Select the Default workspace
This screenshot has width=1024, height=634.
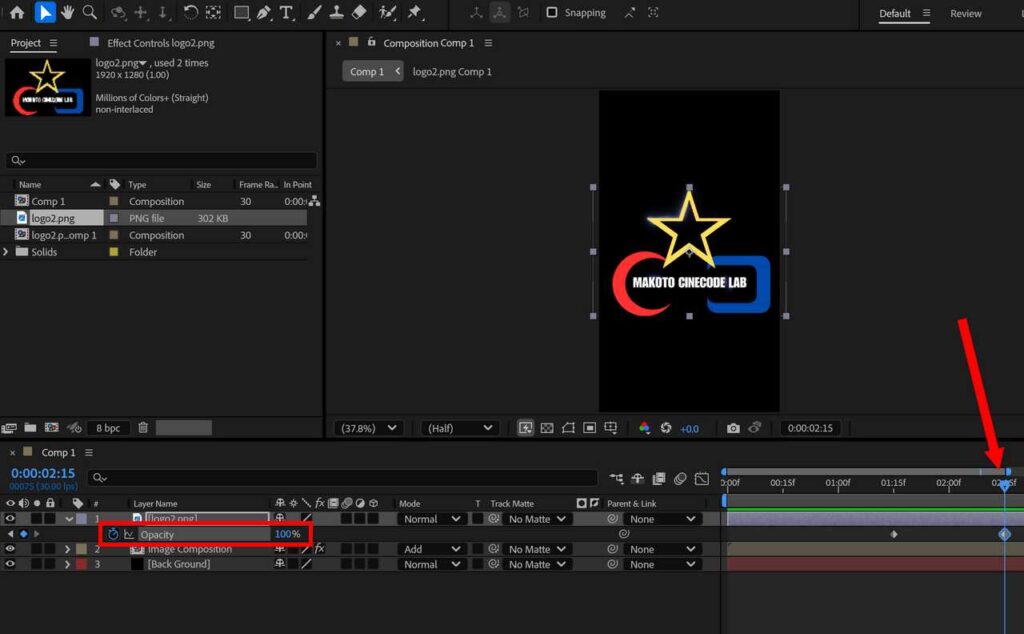(x=895, y=13)
